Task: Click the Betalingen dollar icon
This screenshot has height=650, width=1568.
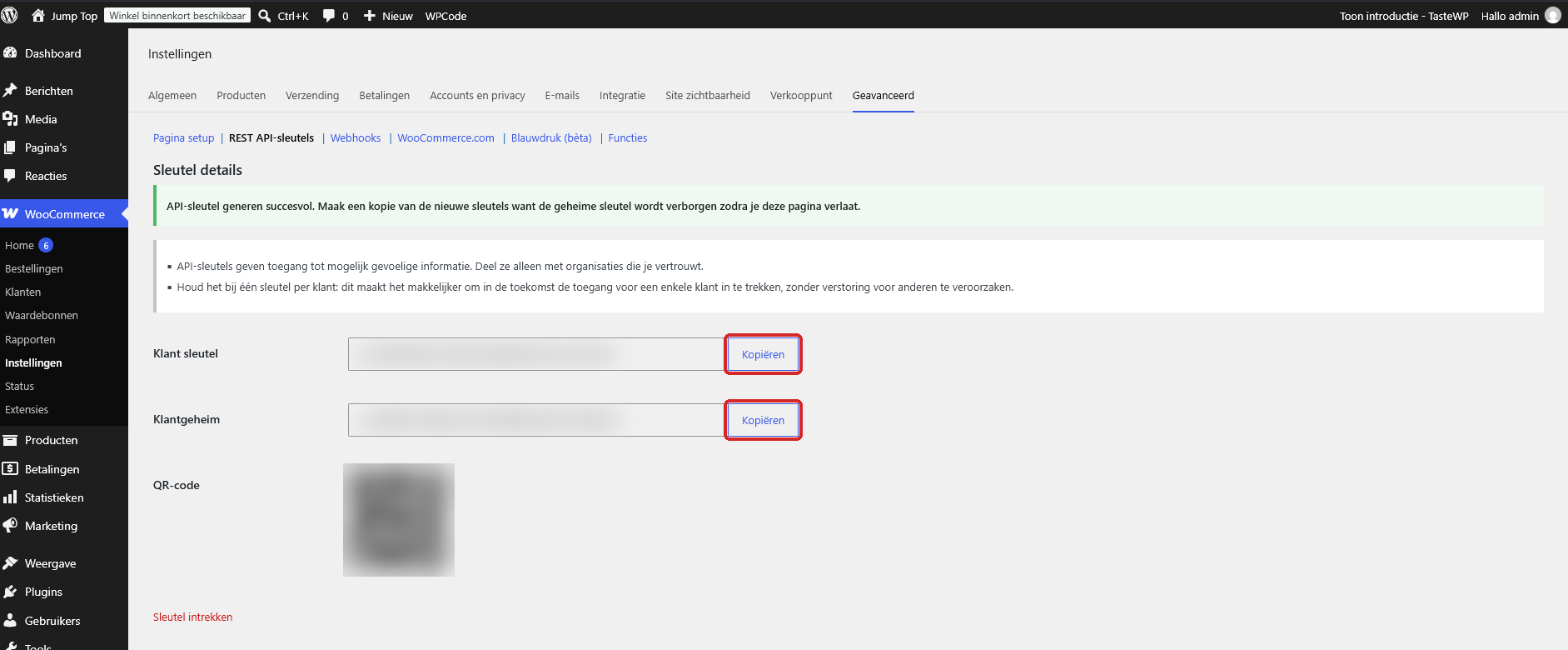Action: point(10,468)
